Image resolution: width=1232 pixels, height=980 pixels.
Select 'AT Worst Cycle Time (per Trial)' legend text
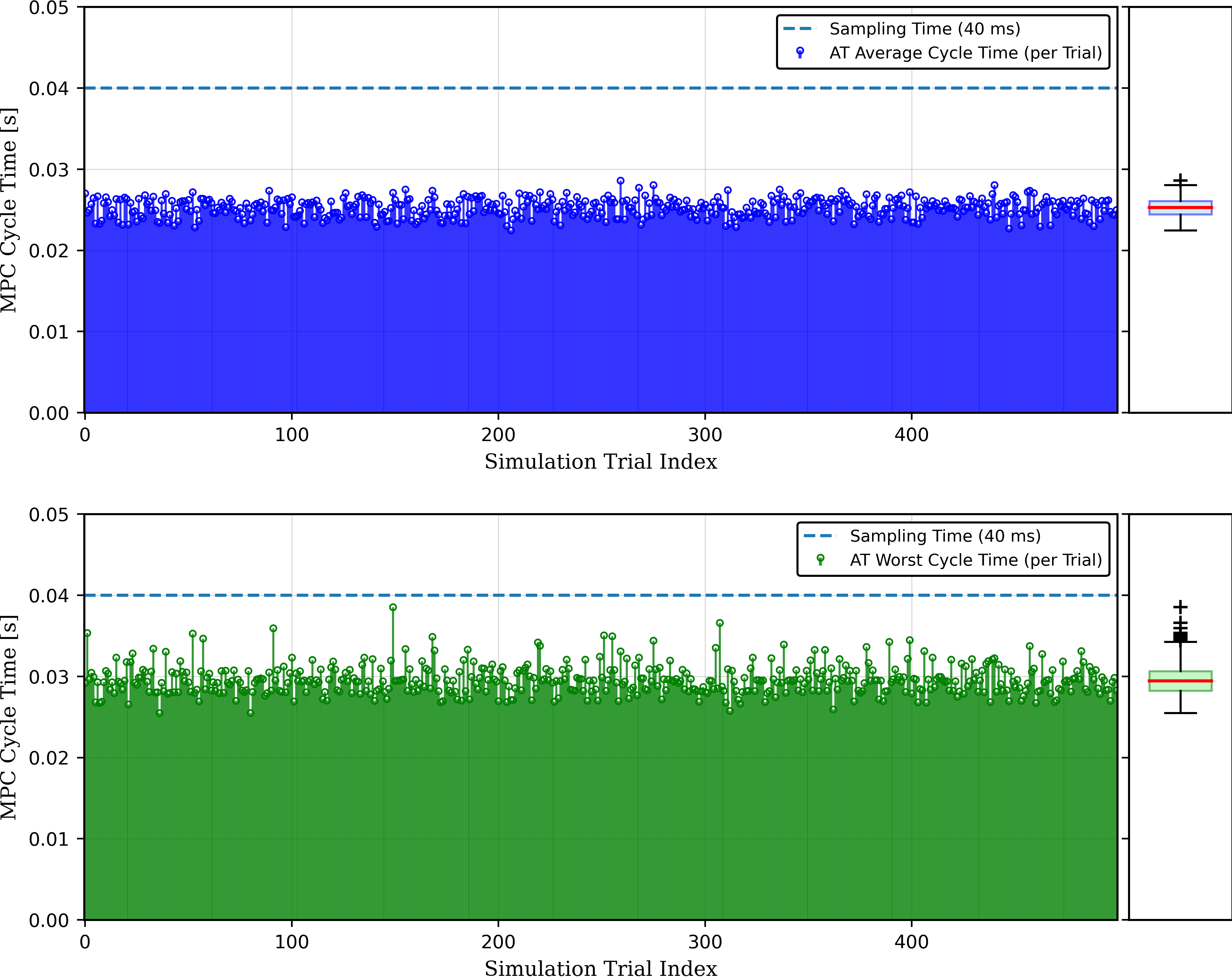(975, 560)
